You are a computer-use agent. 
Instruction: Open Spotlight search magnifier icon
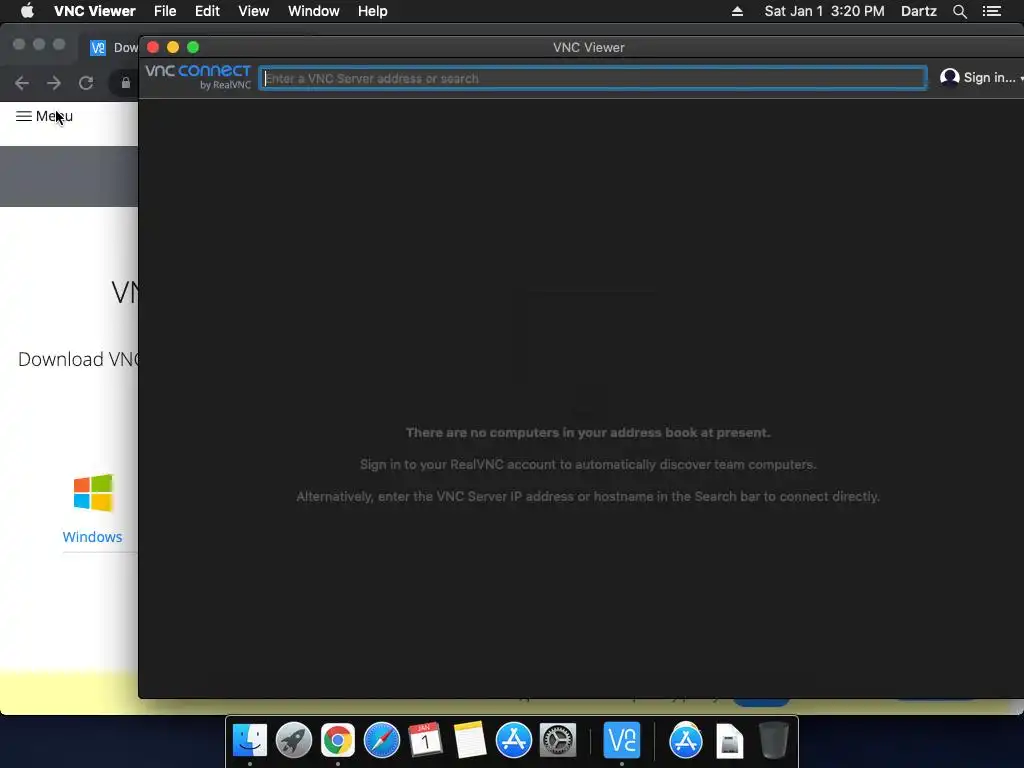pos(959,11)
